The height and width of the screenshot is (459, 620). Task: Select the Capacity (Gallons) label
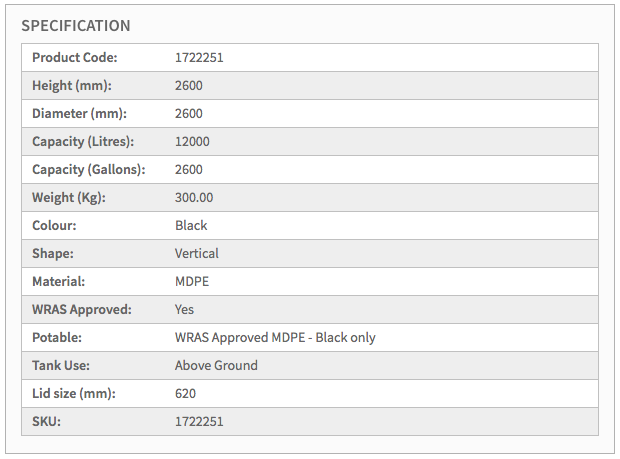click(89, 170)
